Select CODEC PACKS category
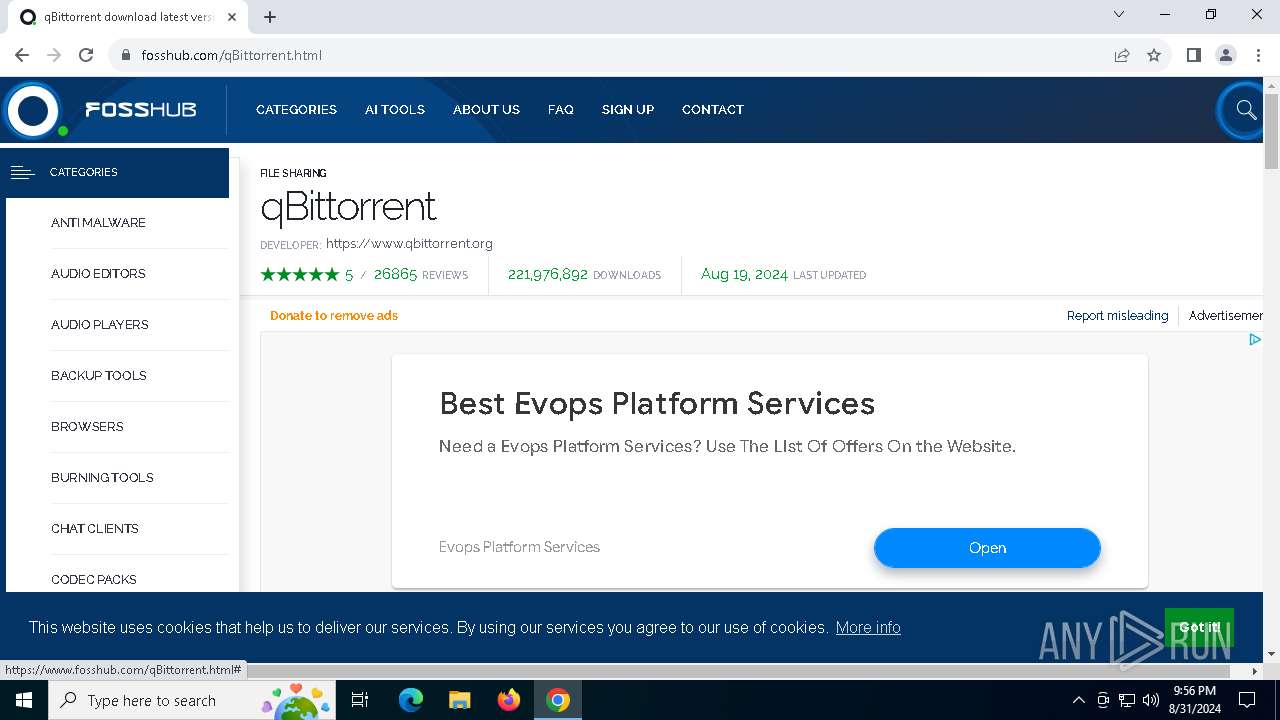Image resolution: width=1280 pixels, height=720 pixels. 94,580
